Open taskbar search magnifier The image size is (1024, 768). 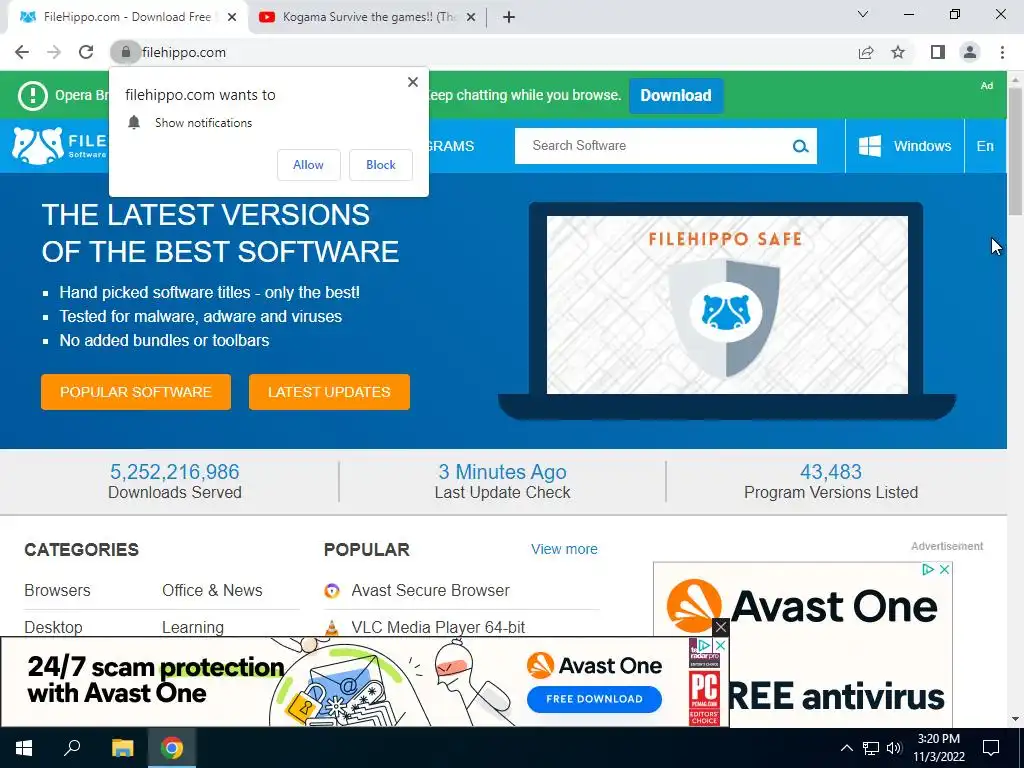(x=72, y=748)
